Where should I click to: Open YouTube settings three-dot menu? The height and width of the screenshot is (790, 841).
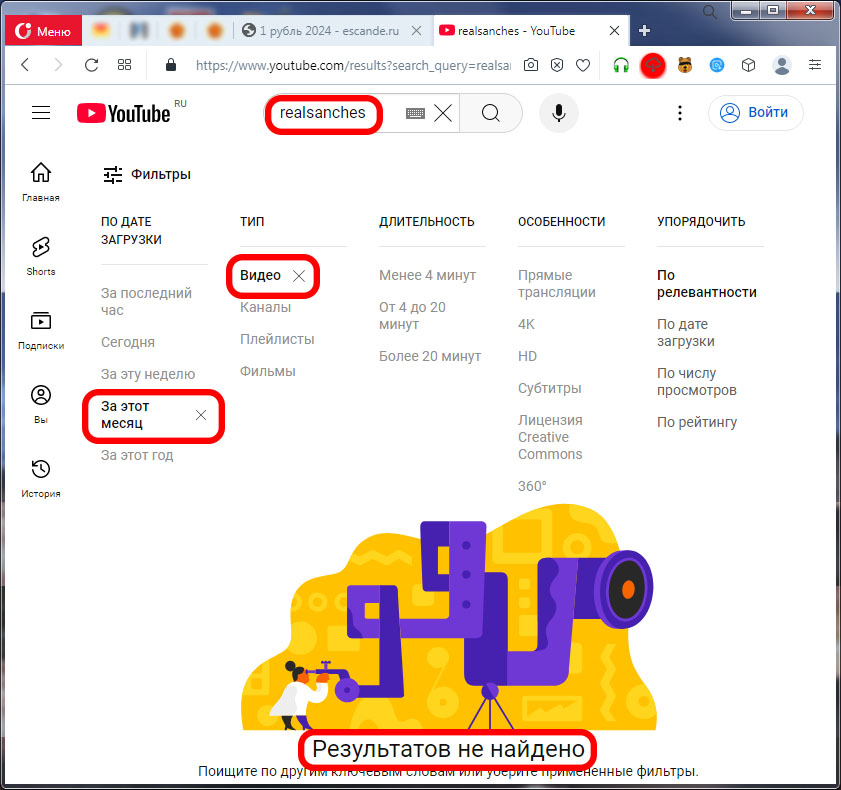[680, 113]
